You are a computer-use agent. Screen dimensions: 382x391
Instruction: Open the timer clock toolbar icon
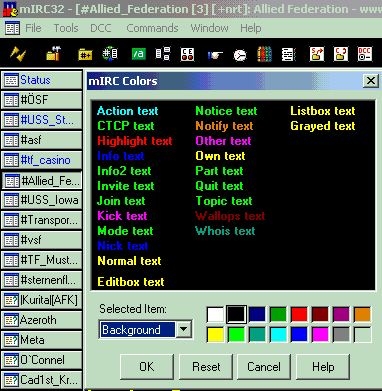(x=240, y=55)
